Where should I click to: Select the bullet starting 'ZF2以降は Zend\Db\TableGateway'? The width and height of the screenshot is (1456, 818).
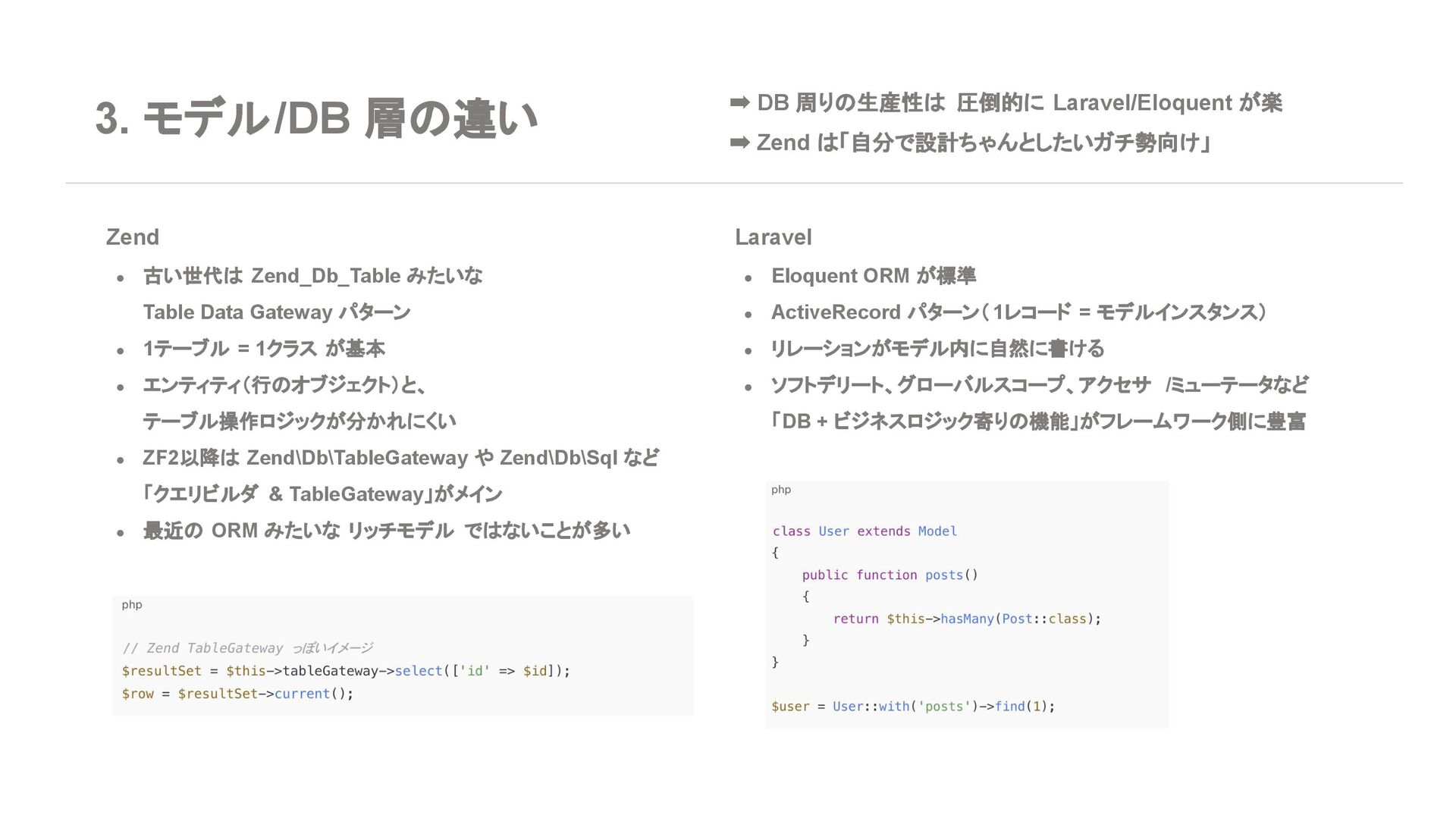pyautogui.click(x=400, y=458)
